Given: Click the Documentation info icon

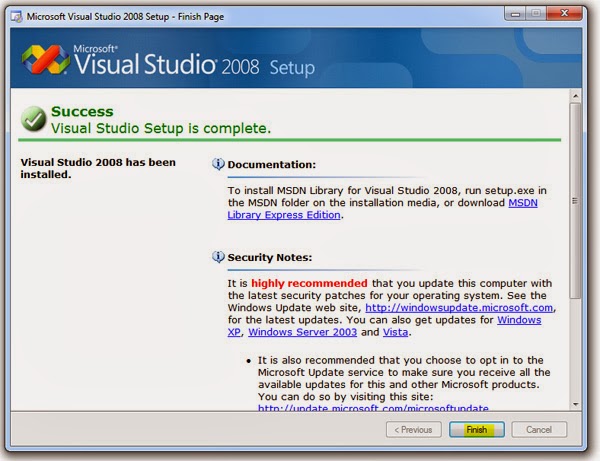Looking at the screenshot, I should coord(218,164).
